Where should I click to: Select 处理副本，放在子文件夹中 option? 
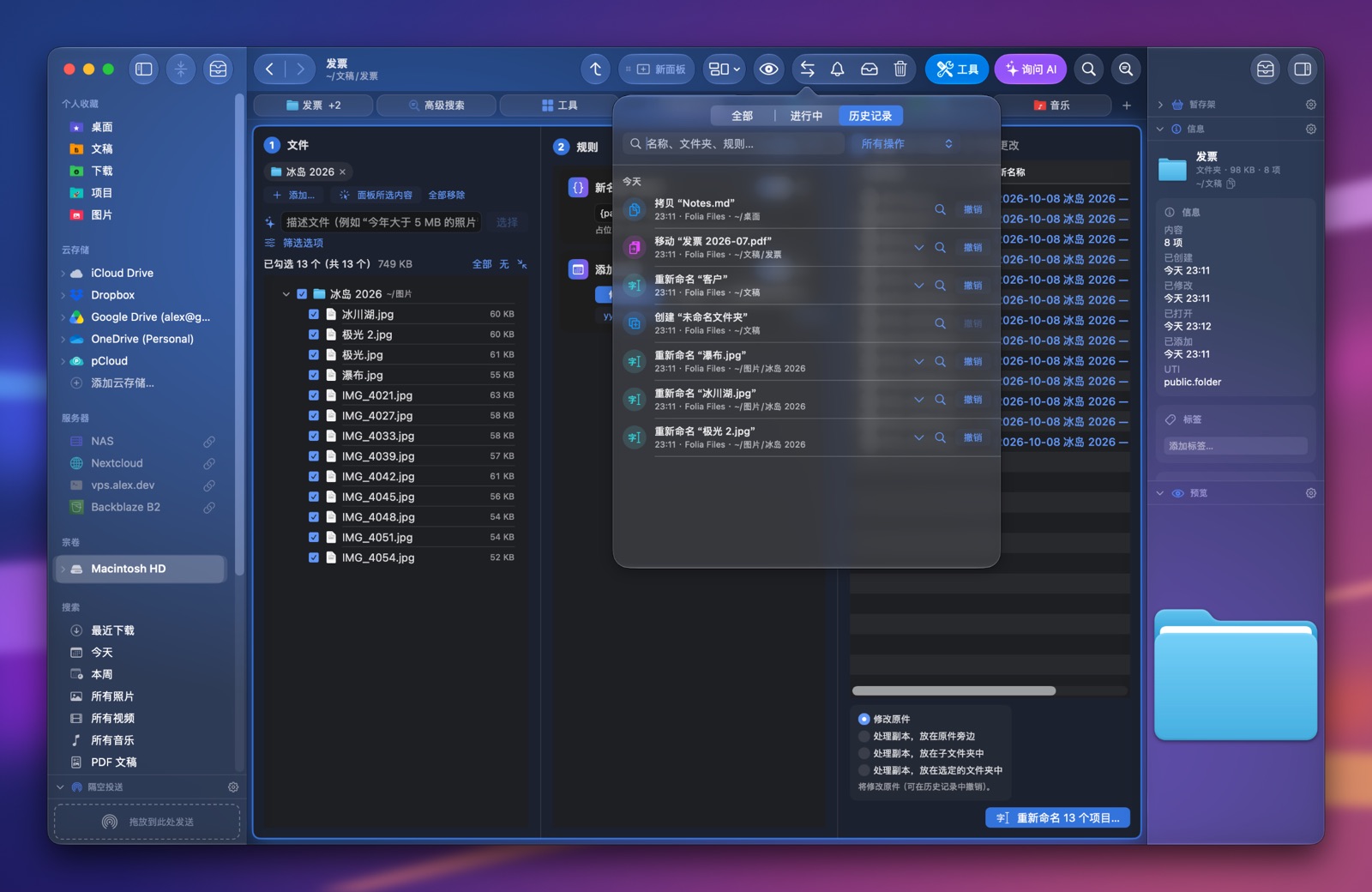[x=864, y=753]
